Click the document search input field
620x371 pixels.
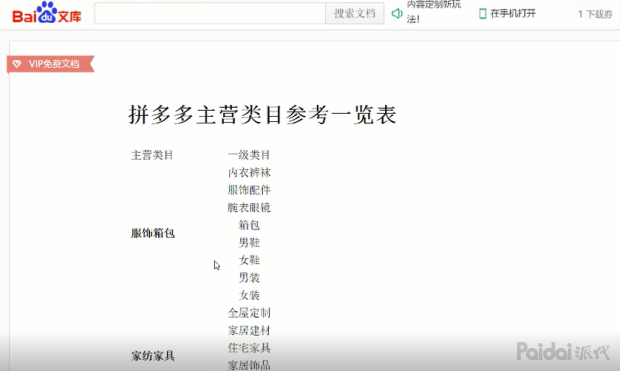[210, 13]
